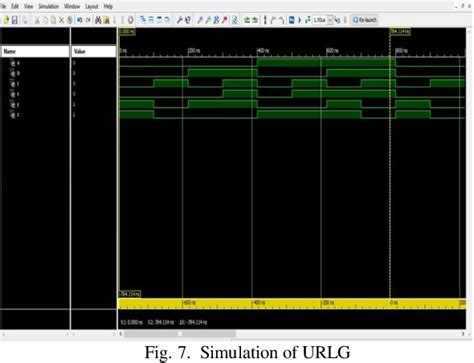Click the 200 ns ruler label
Viewport: 474px width, 363px height.
coord(194,51)
